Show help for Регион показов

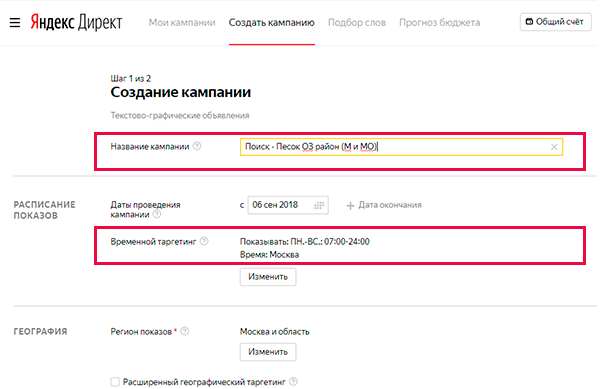pyautogui.click(x=184, y=331)
